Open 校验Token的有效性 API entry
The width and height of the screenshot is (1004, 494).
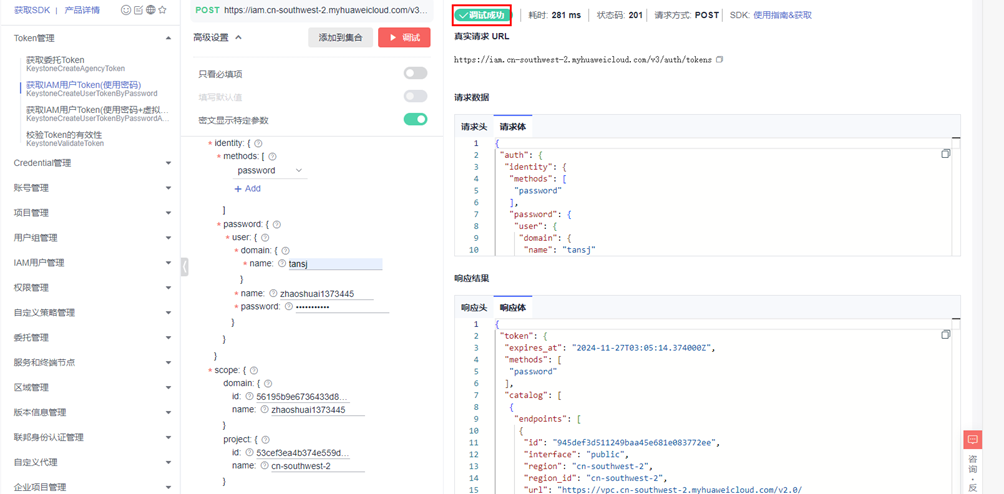pos(65,139)
